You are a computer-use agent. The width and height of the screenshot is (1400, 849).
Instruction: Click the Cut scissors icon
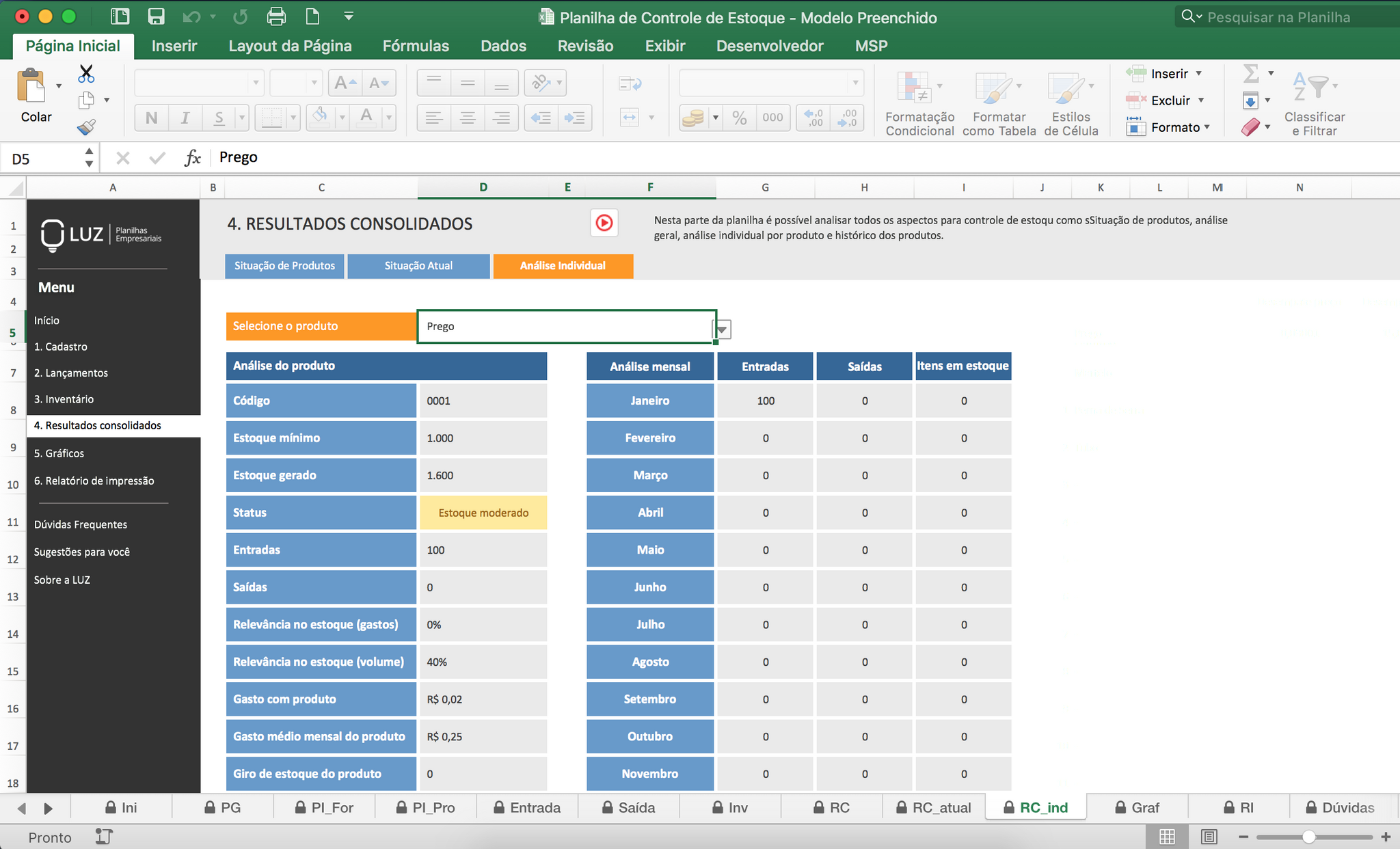click(86, 73)
